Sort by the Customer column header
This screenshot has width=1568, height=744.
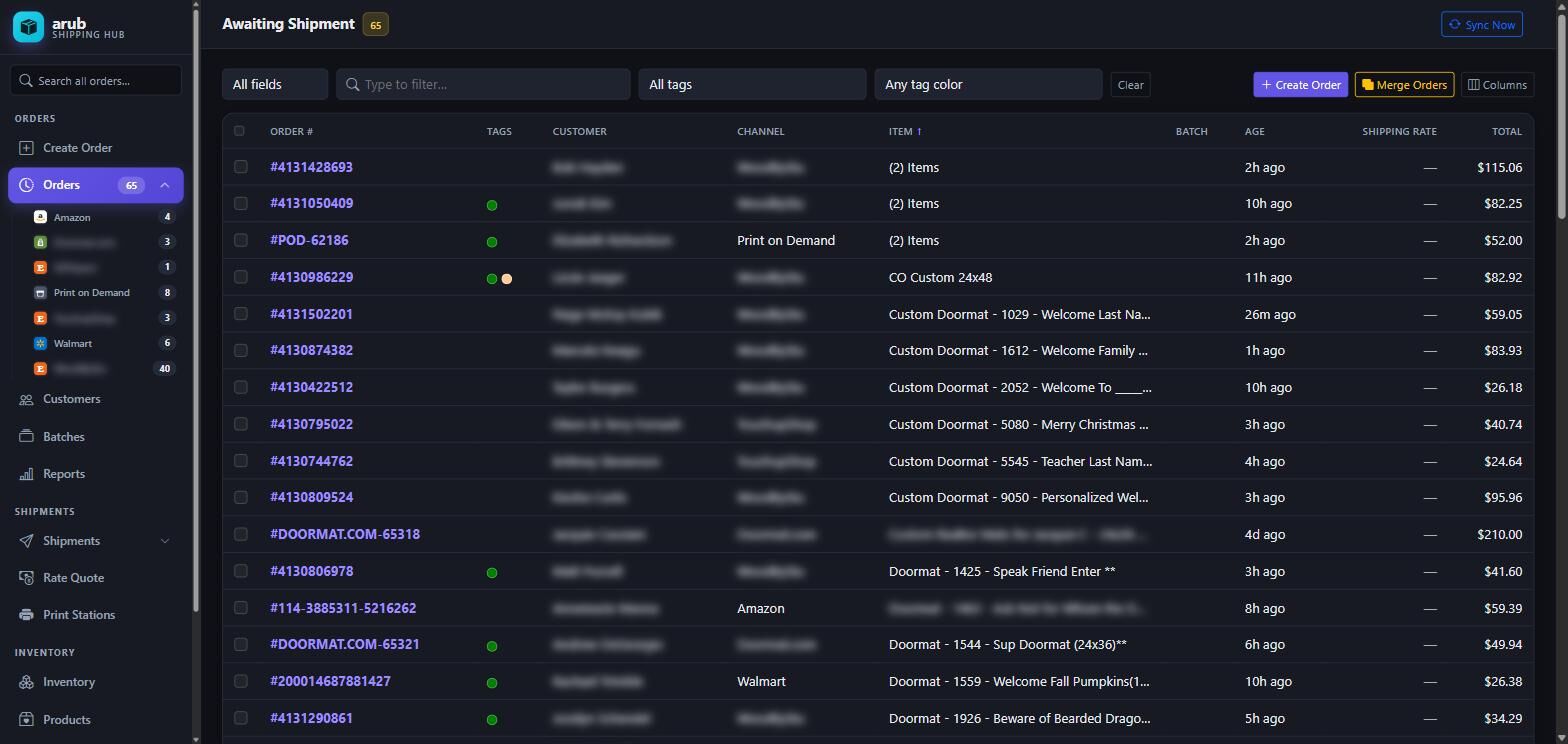tap(579, 132)
